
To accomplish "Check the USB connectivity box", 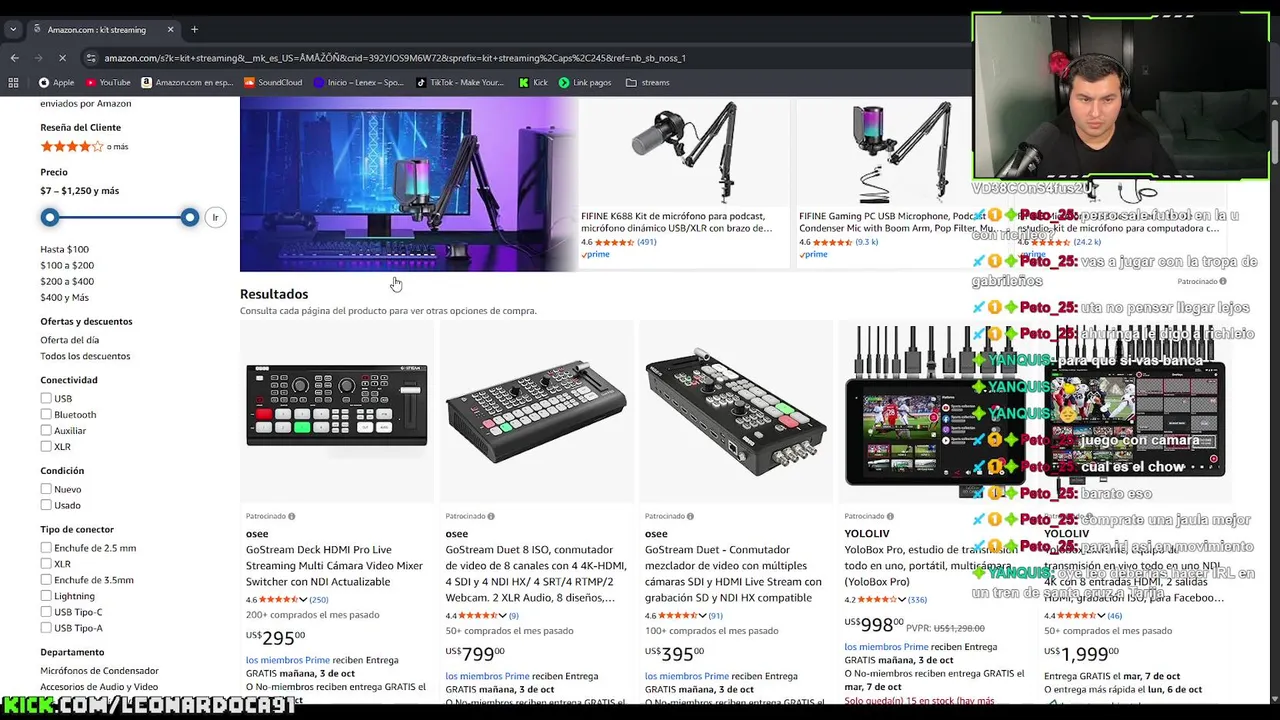I will tap(46, 398).
